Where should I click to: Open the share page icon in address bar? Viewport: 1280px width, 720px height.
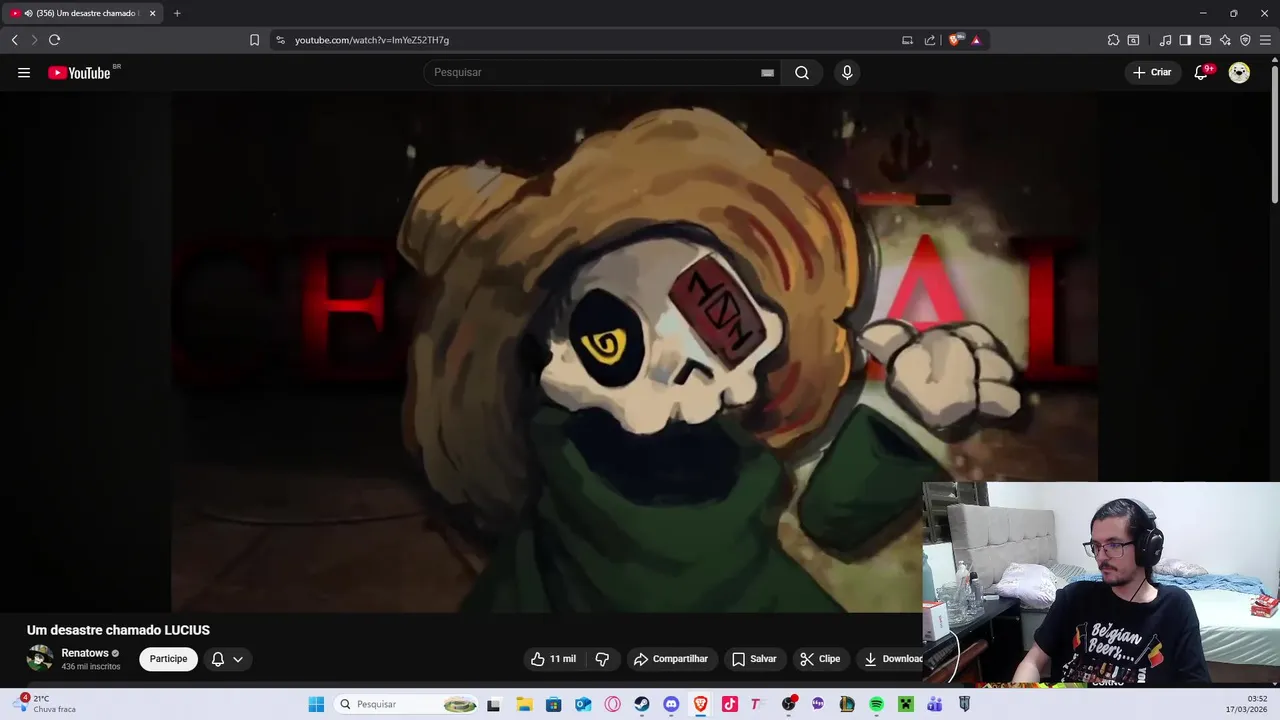930,40
